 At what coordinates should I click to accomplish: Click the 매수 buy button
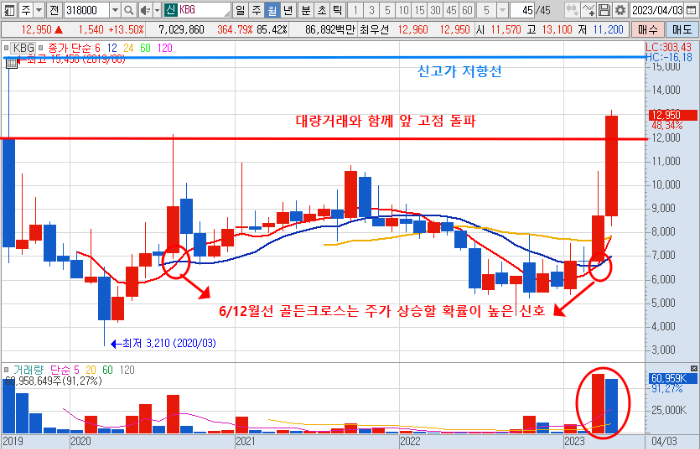pos(647,30)
